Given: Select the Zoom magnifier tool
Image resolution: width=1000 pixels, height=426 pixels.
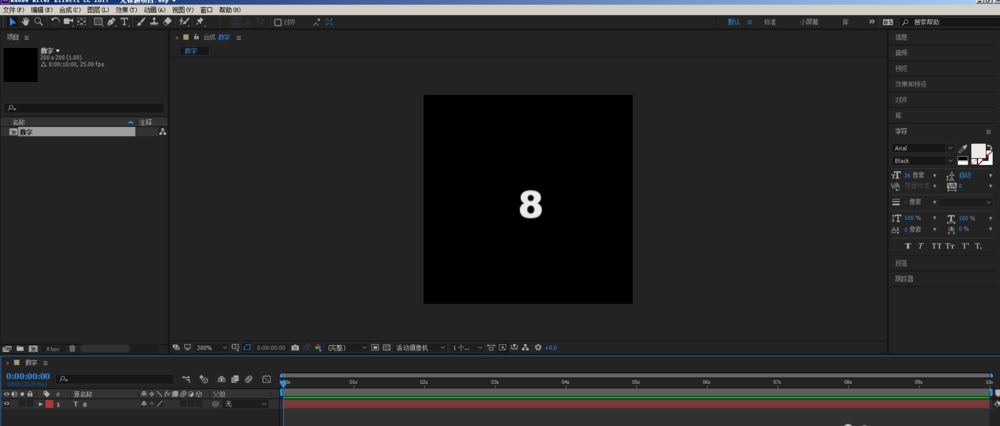Looking at the screenshot, I should tap(38, 22).
